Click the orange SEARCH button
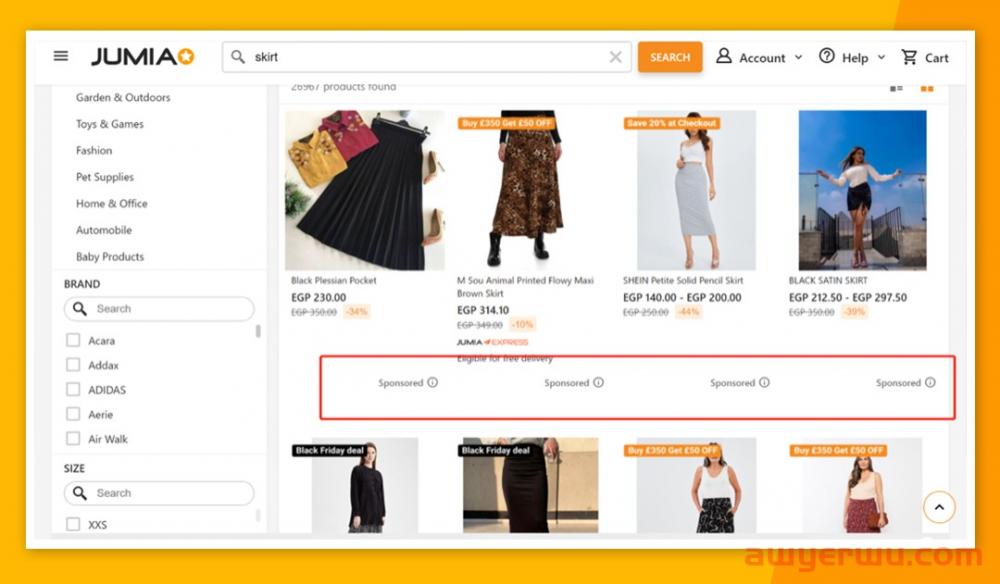Image resolution: width=1000 pixels, height=584 pixels. (x=670, y=57)
